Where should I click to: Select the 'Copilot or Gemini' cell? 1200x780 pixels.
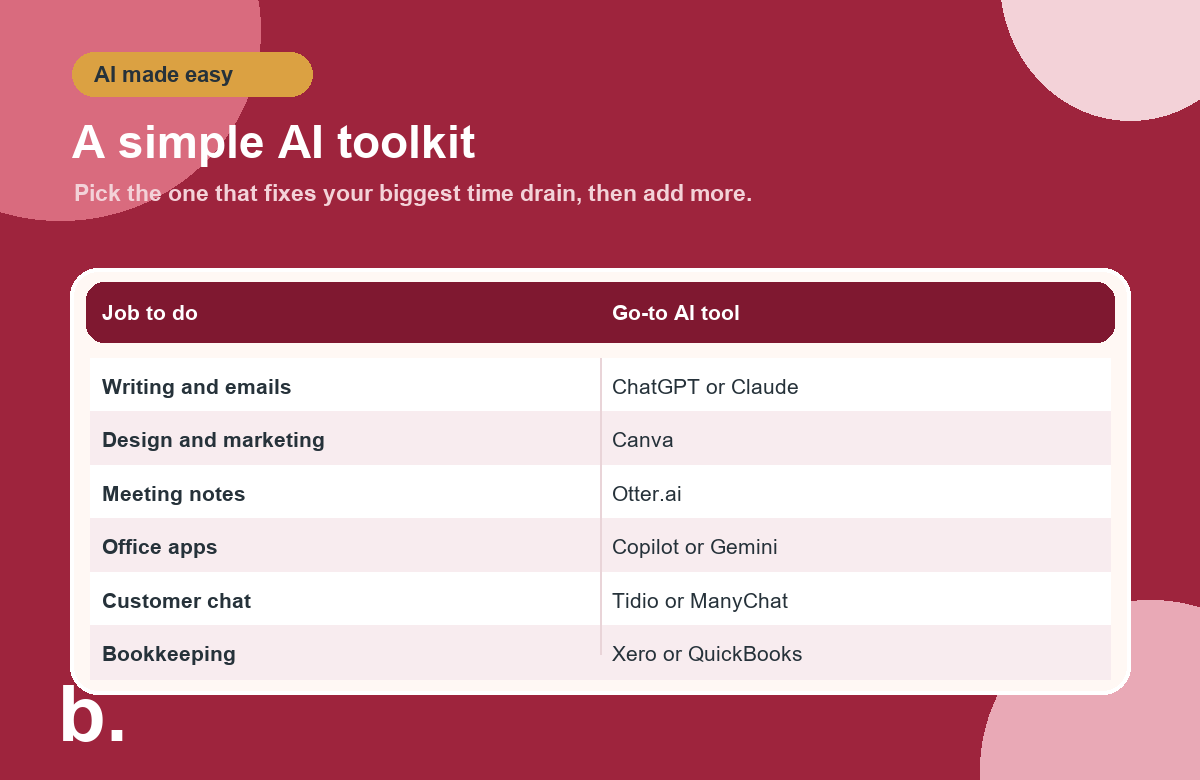click(x=856, y=545)
